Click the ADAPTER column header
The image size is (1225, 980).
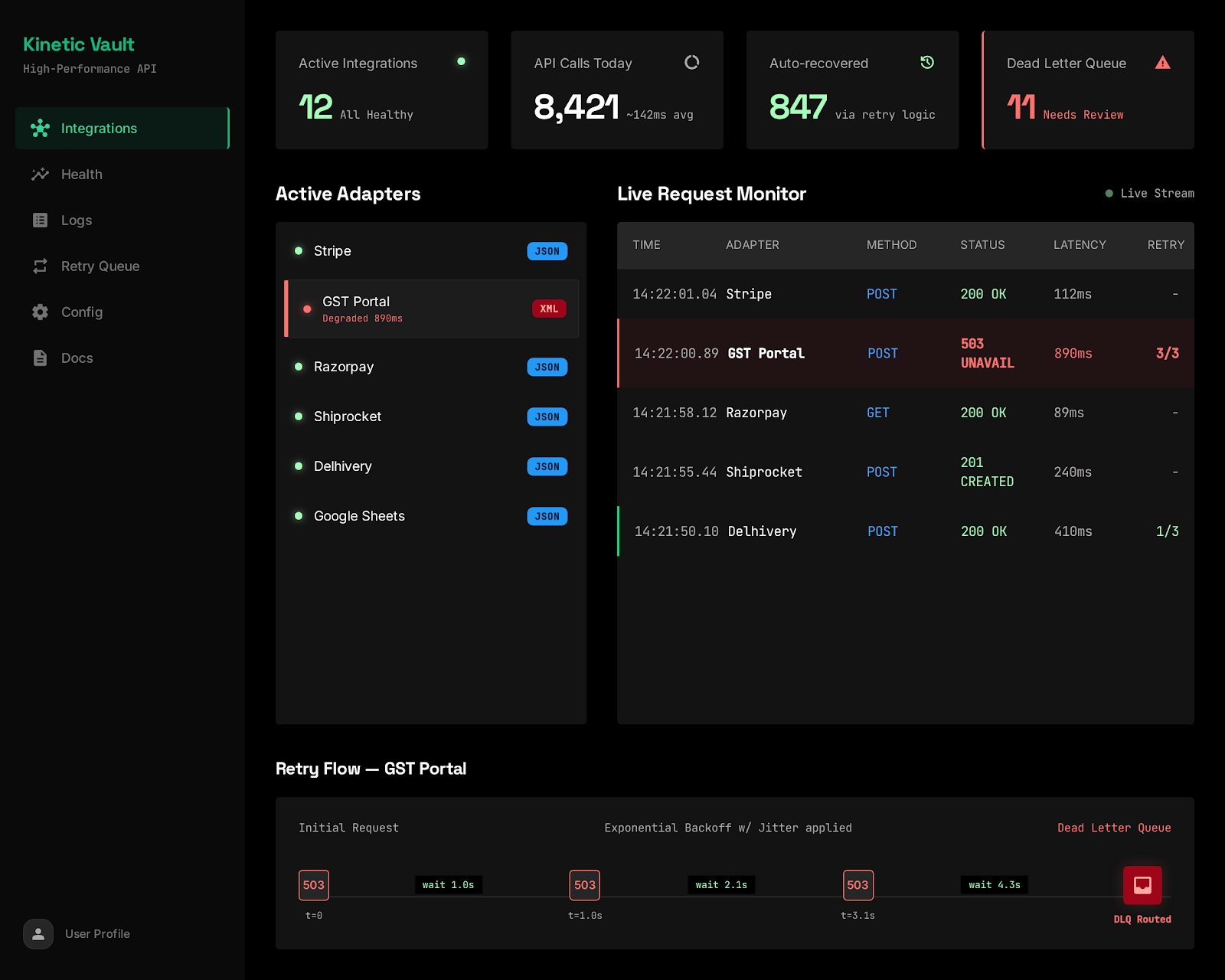coord(753,245)
